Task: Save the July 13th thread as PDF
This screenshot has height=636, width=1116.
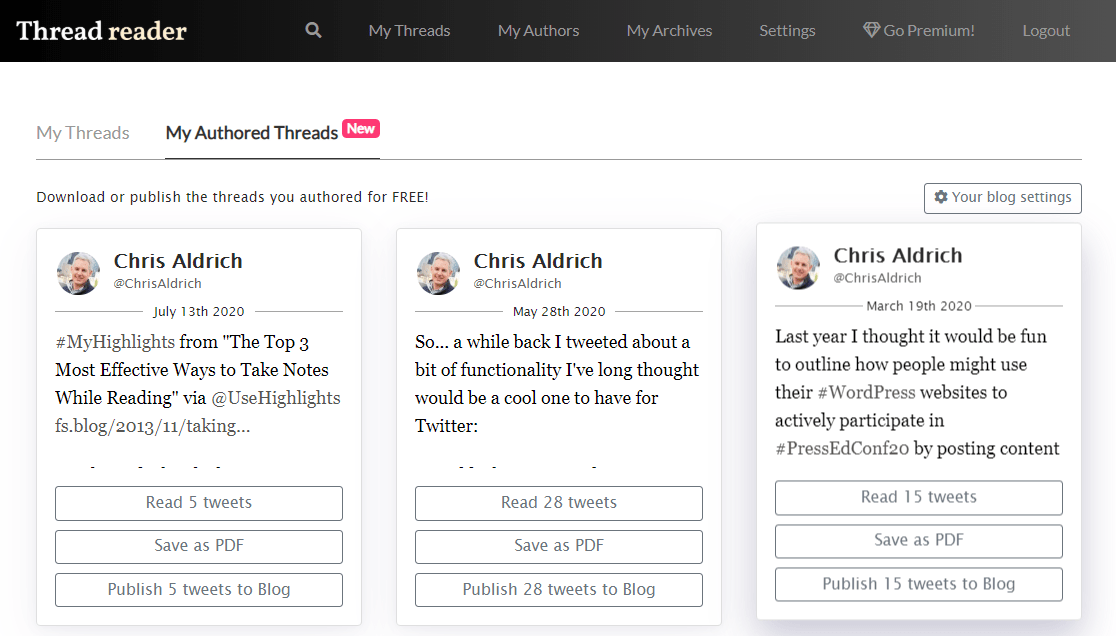Action: 198,546
